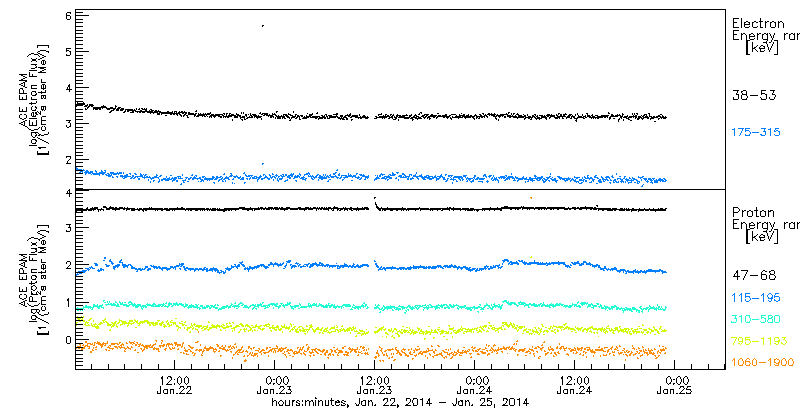The image size is (800, 410).
Task: Click the blue 115-195 proton energy label
Action: point(756,298)
